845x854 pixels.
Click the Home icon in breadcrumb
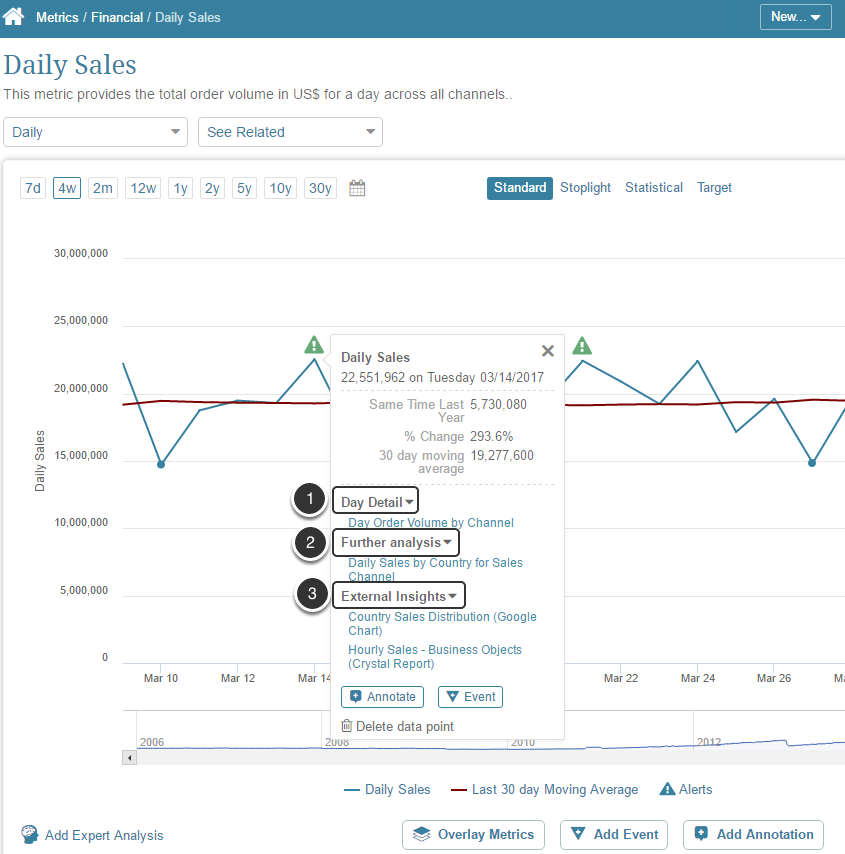(x=14, y=17)
